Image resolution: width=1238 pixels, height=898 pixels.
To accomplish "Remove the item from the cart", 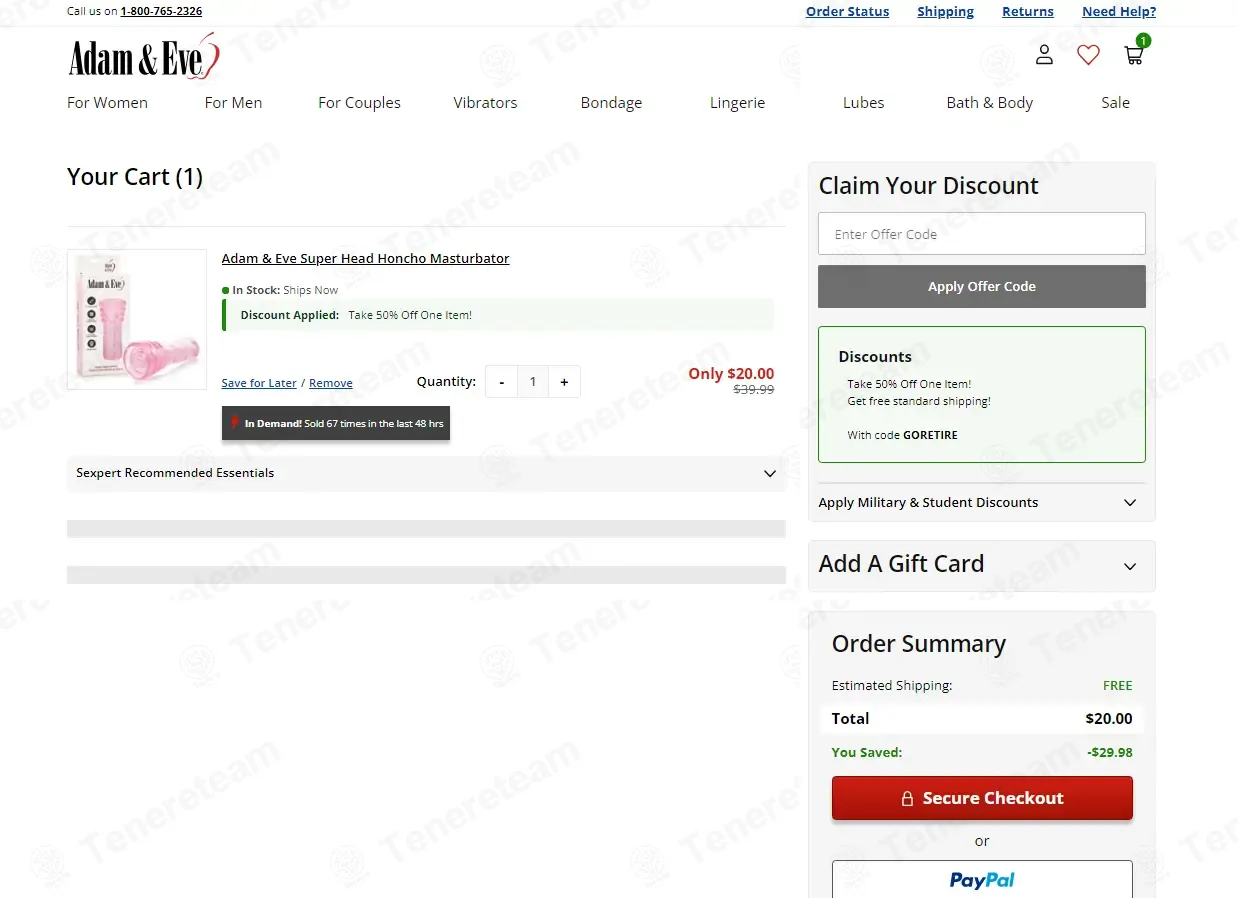I will coord(331,383).
